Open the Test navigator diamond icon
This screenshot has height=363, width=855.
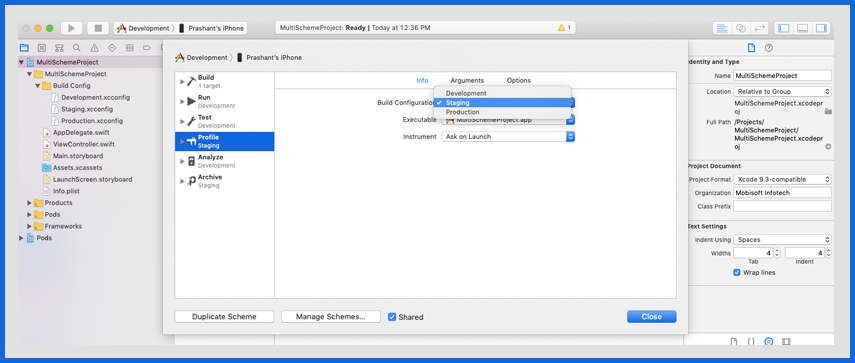[x=112, y=48]
